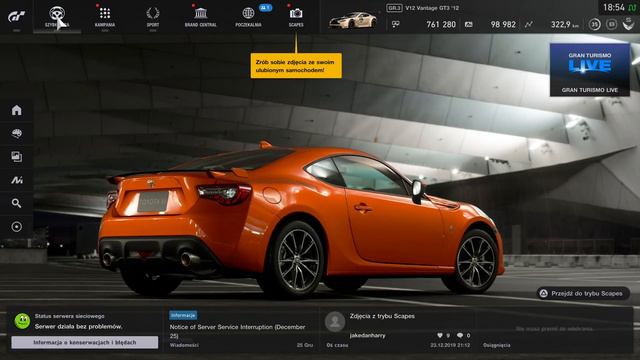The height and width of the screenshot is (360, 640).
Task: Click the yellow Scapes tooltip message
Action: click(296, 66)
